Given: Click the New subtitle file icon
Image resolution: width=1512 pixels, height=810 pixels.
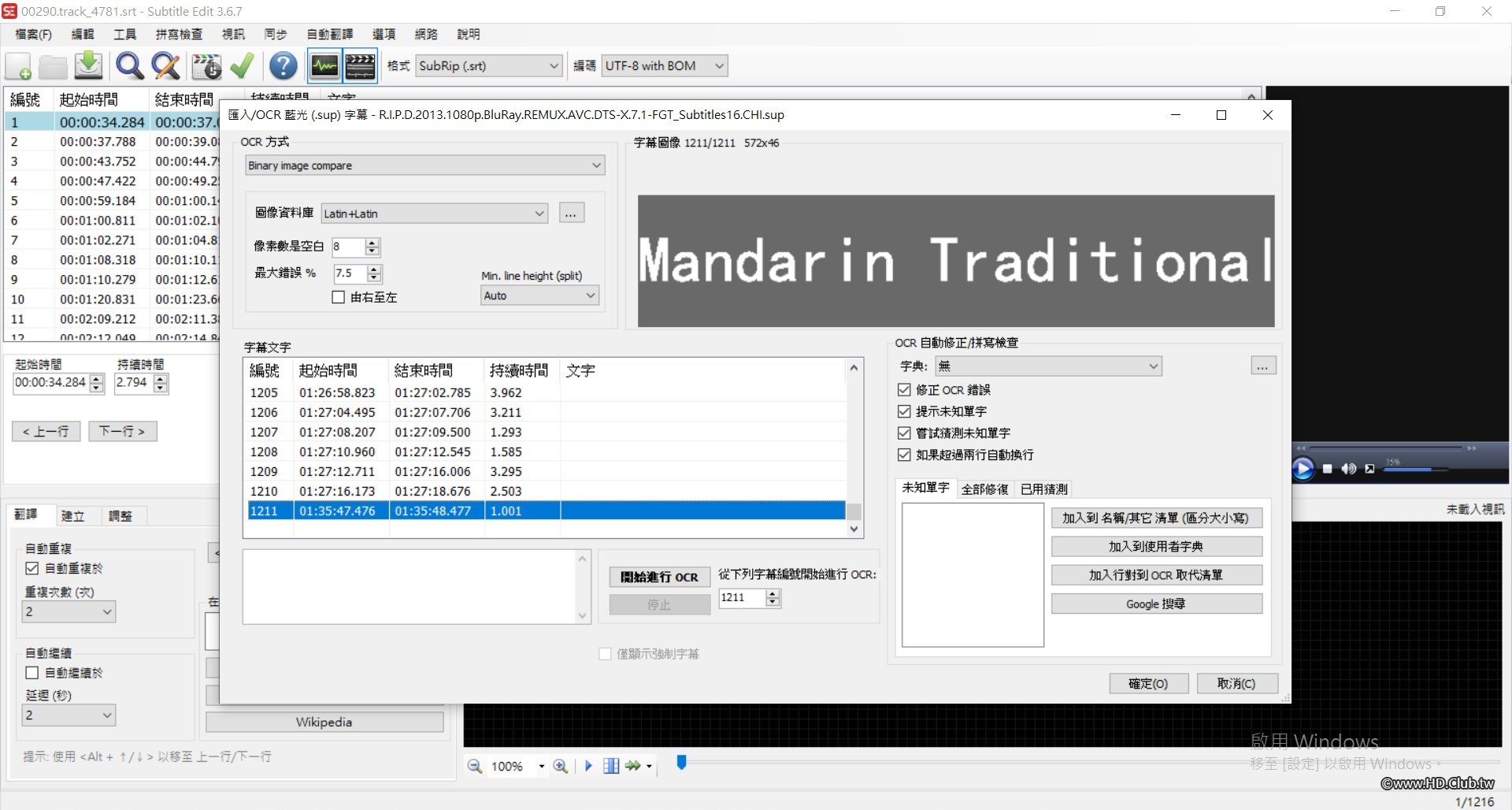Looking at the screenshot, I should 19,66.
